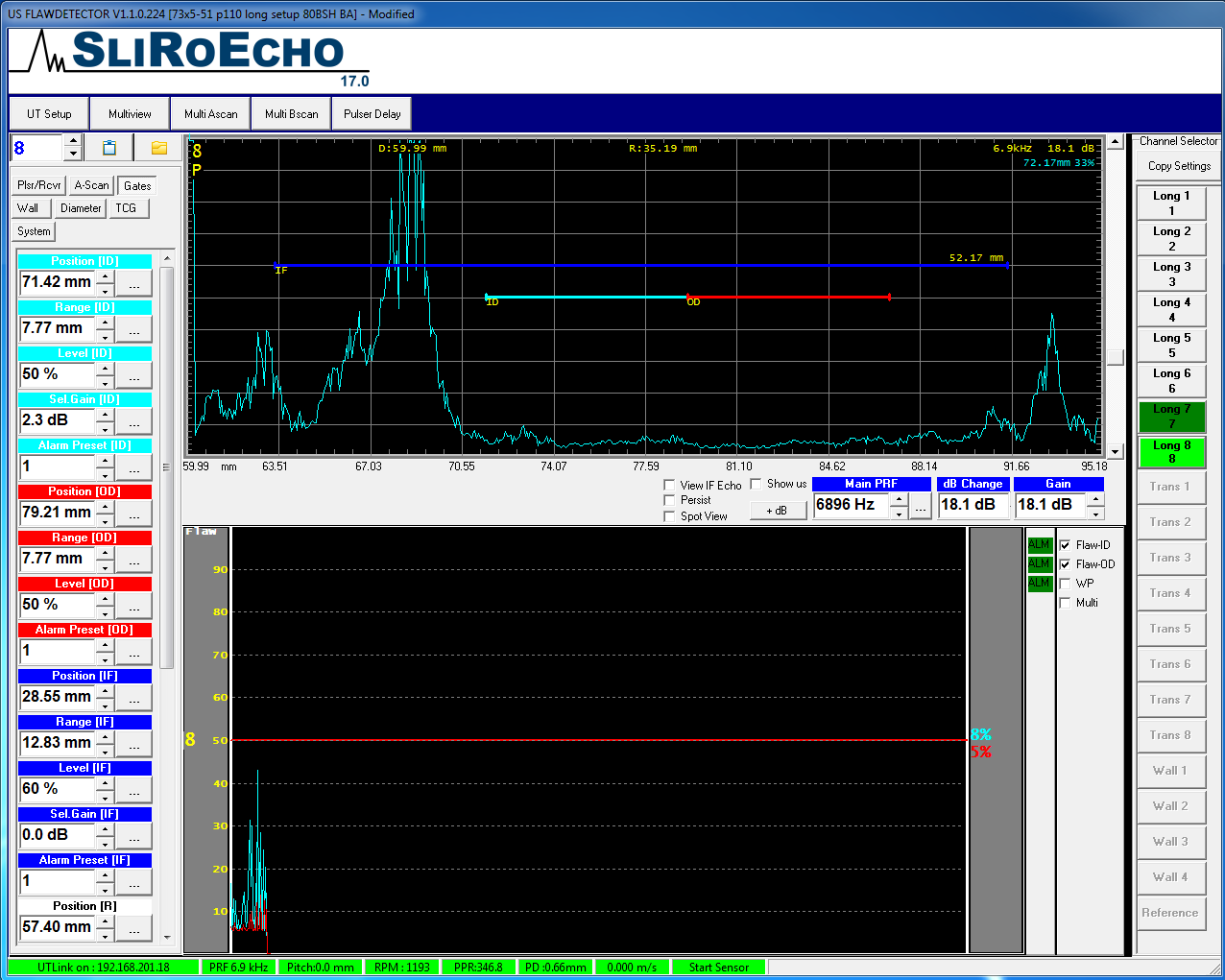Select channel Long 3
Viewport: 1225px width, 980px height.
[1171, 274]
